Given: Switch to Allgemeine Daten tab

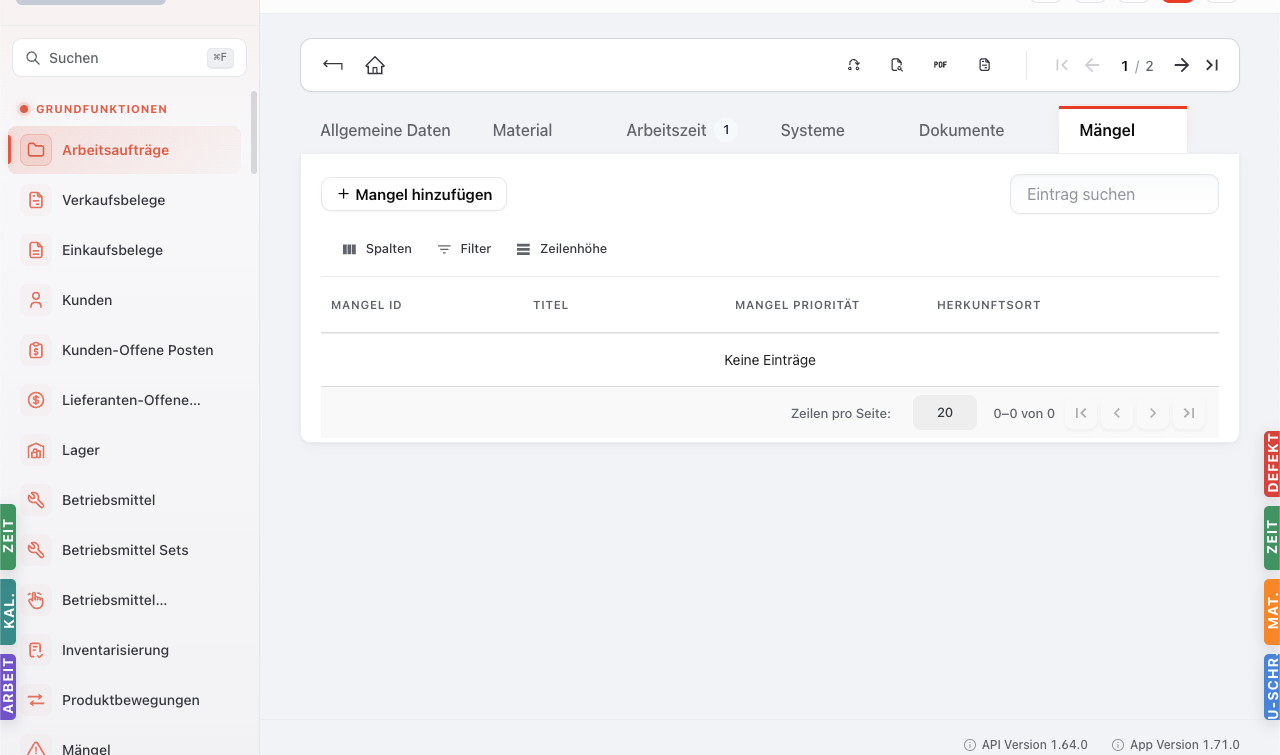Looking at the screenshot, I should [385, 130].
